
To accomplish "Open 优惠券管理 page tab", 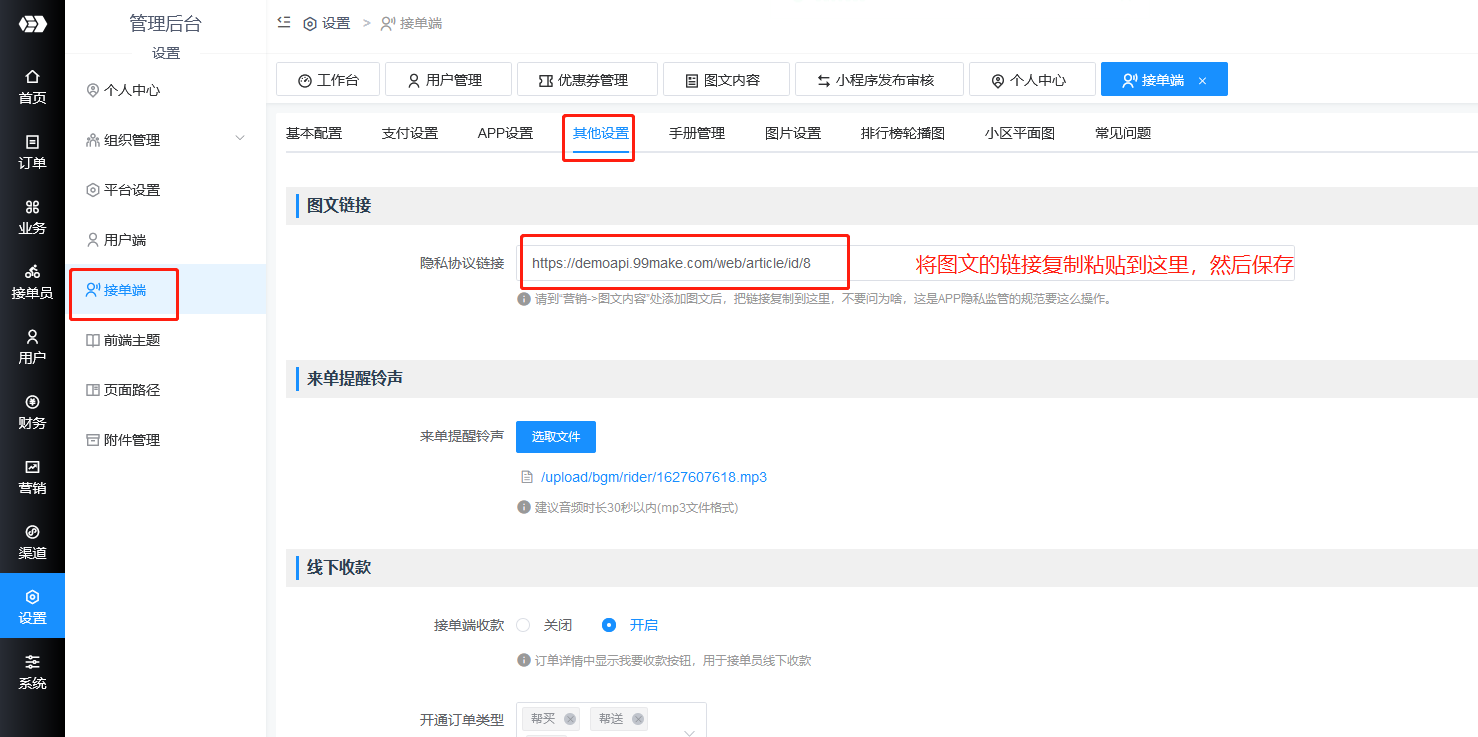I will point(587,79).
